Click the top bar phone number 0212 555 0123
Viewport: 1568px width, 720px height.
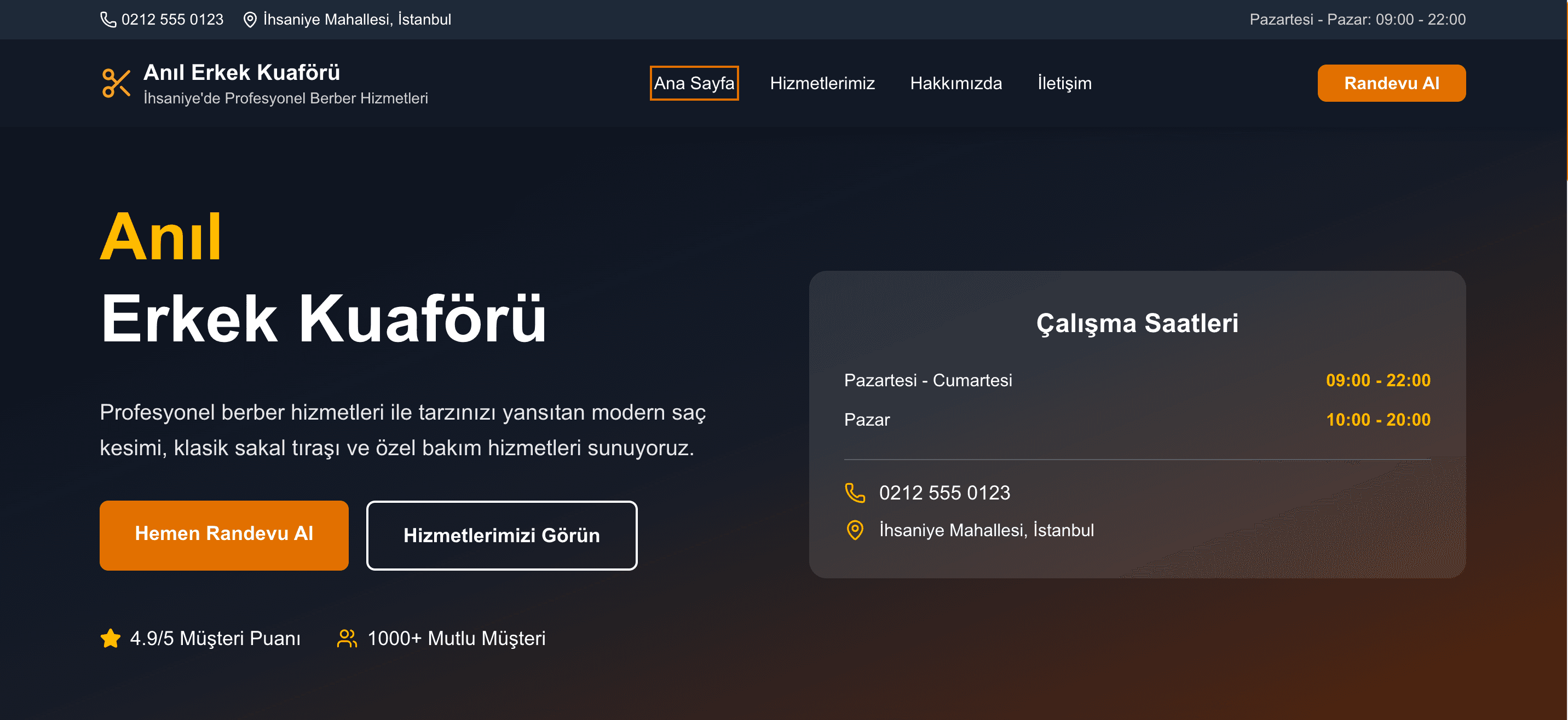172,20
